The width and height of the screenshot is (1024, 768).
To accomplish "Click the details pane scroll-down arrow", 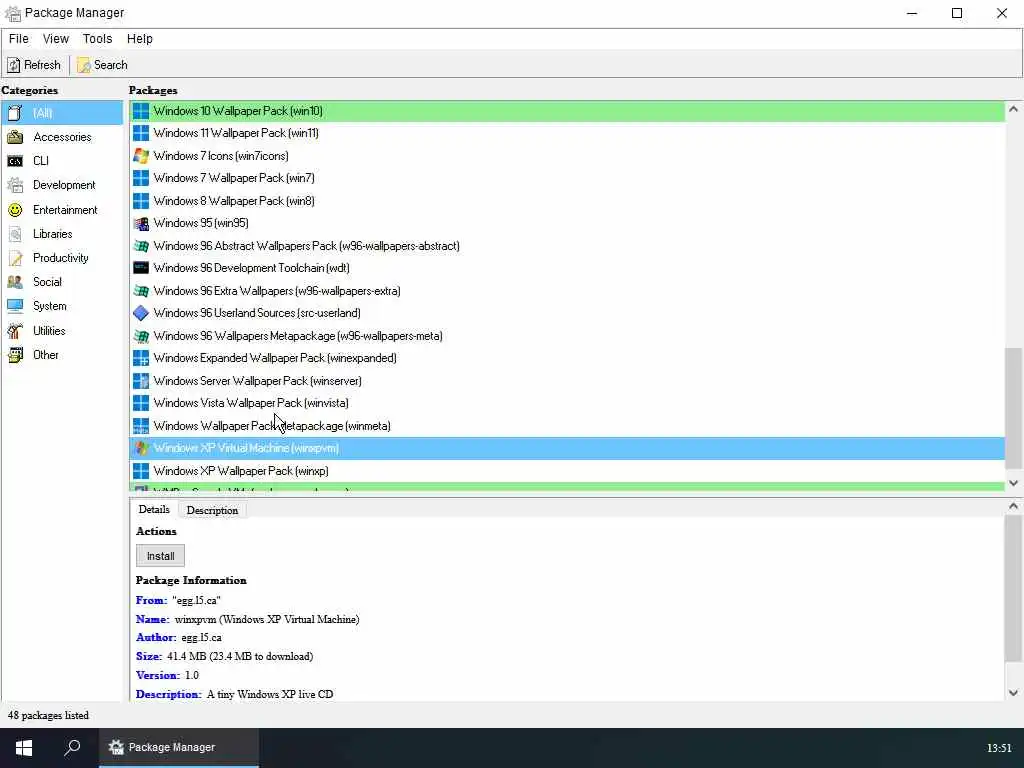I will click(1014, 693).
